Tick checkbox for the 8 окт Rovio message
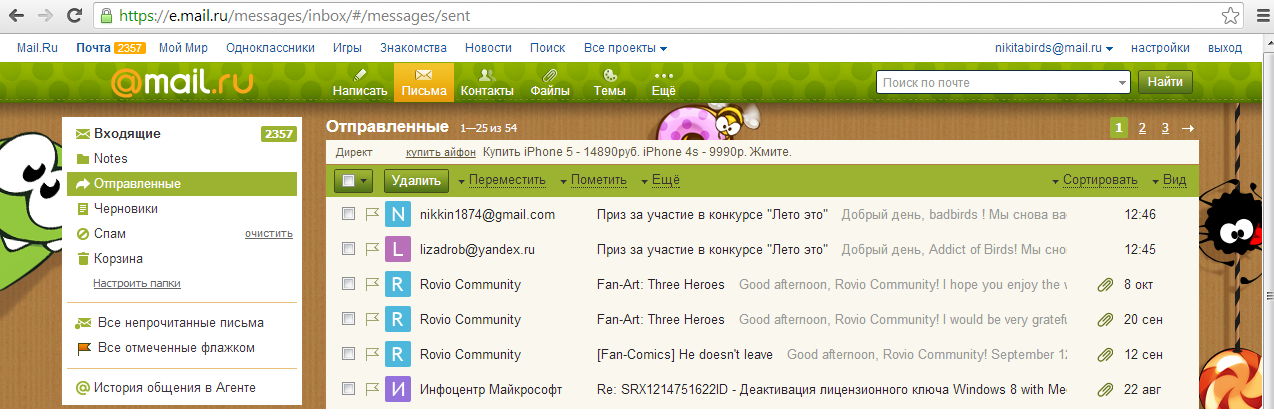The image size is (1274, 420). [348, 284]
